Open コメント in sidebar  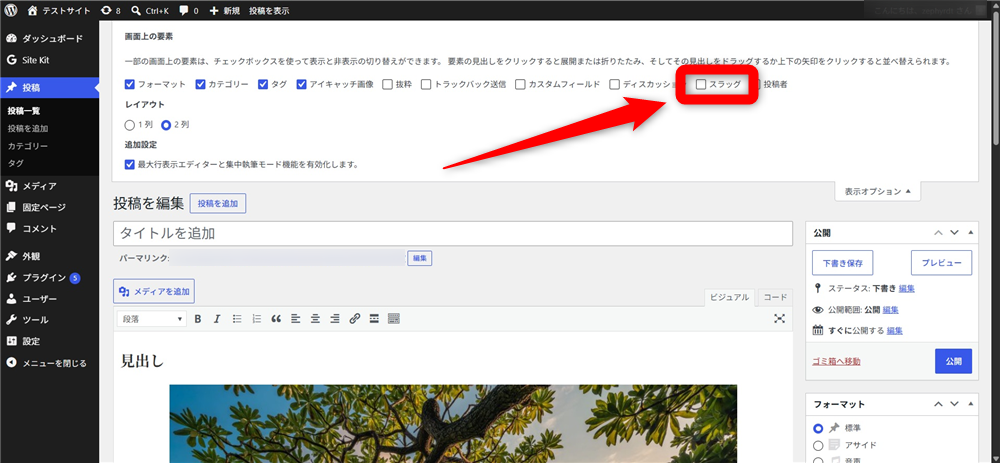tap(49, 228)
